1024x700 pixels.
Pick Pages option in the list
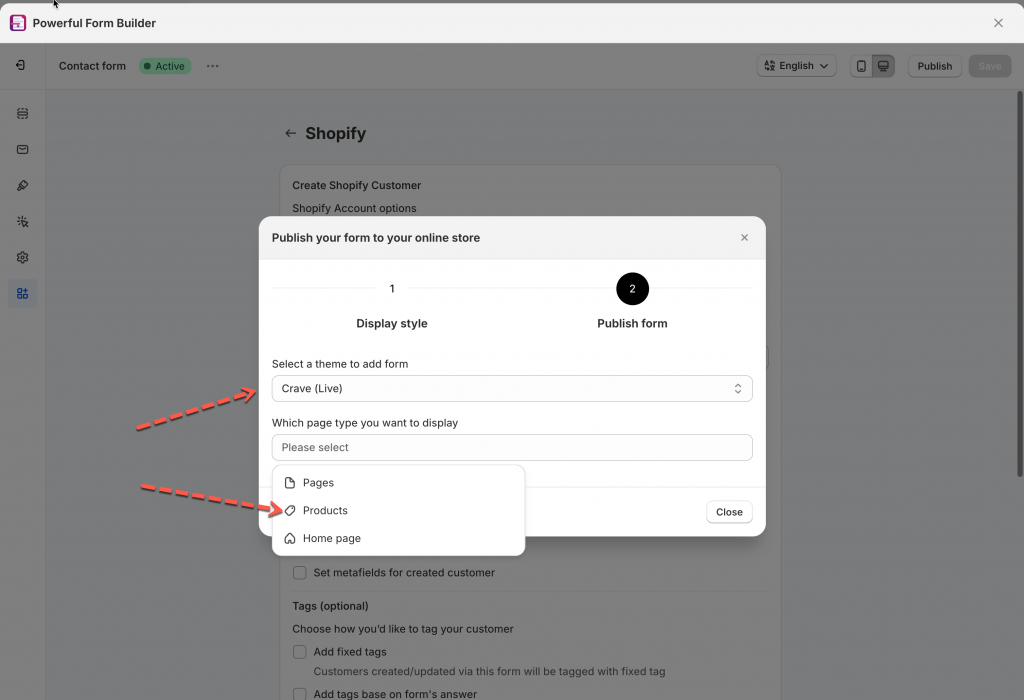pos(318,483)
